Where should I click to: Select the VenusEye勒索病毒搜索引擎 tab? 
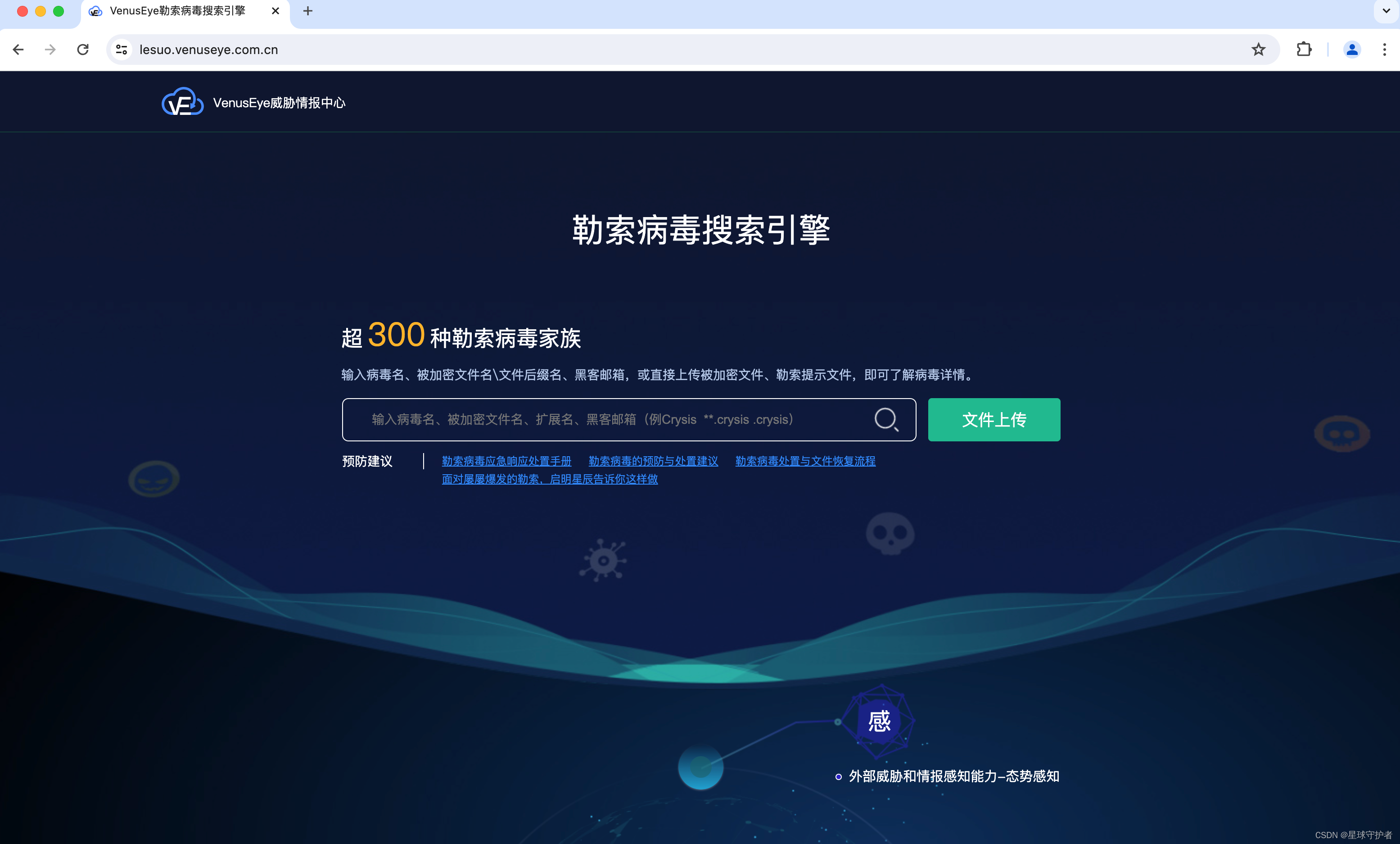(177, 11)
